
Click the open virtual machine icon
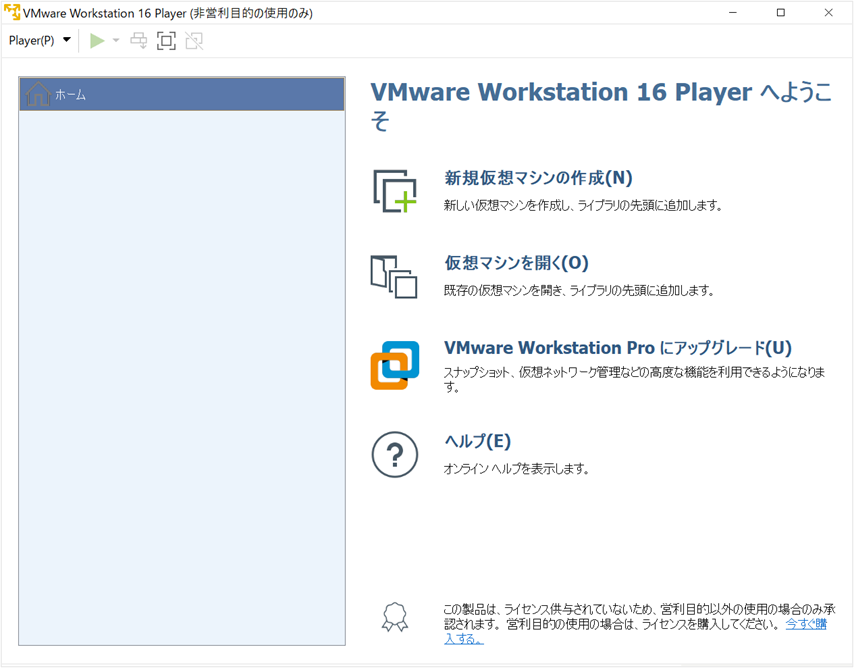[x=394, y=277]
